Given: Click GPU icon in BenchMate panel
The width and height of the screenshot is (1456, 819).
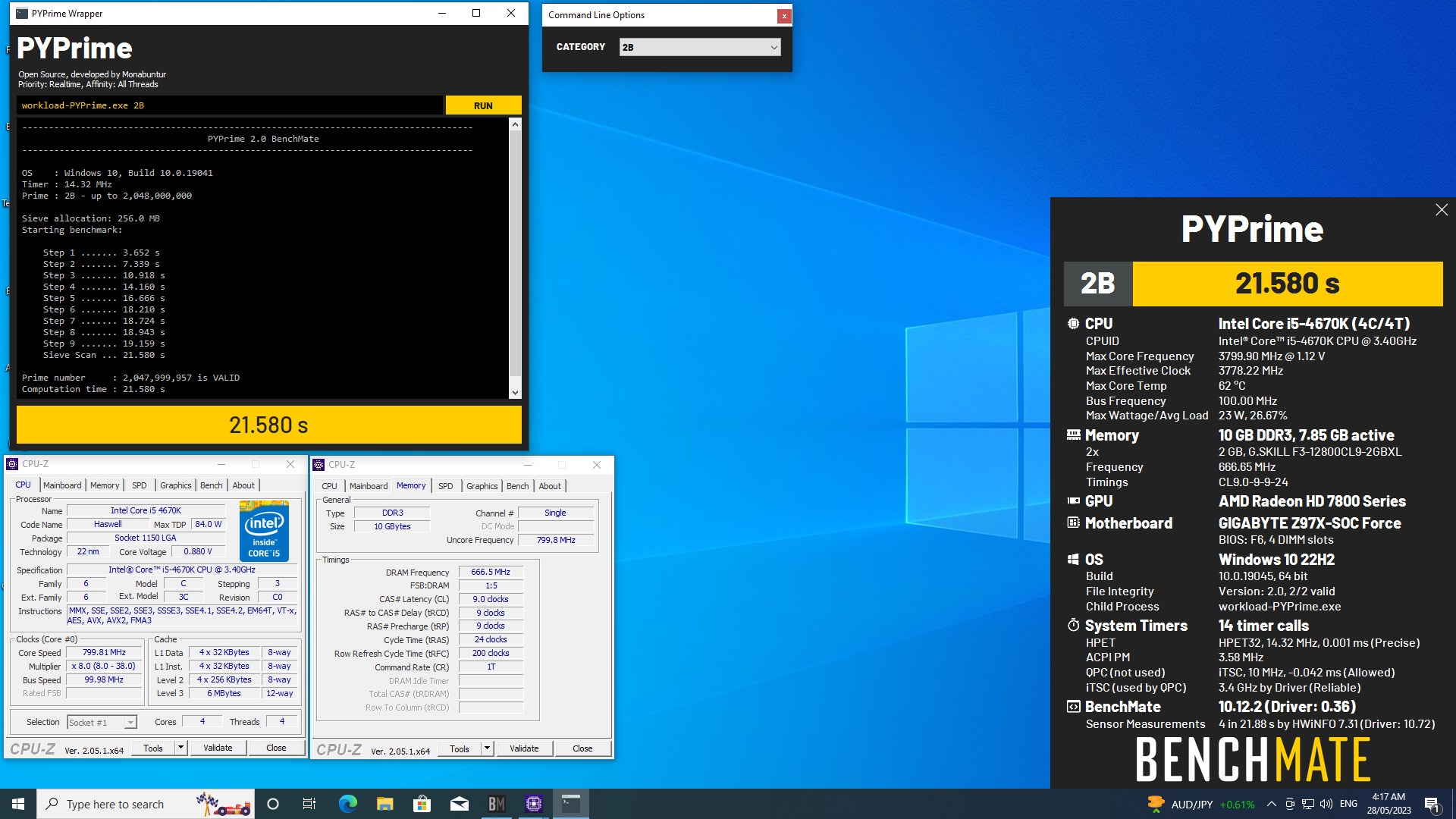Looking at the screenshot, I should tap(1073, 501).
